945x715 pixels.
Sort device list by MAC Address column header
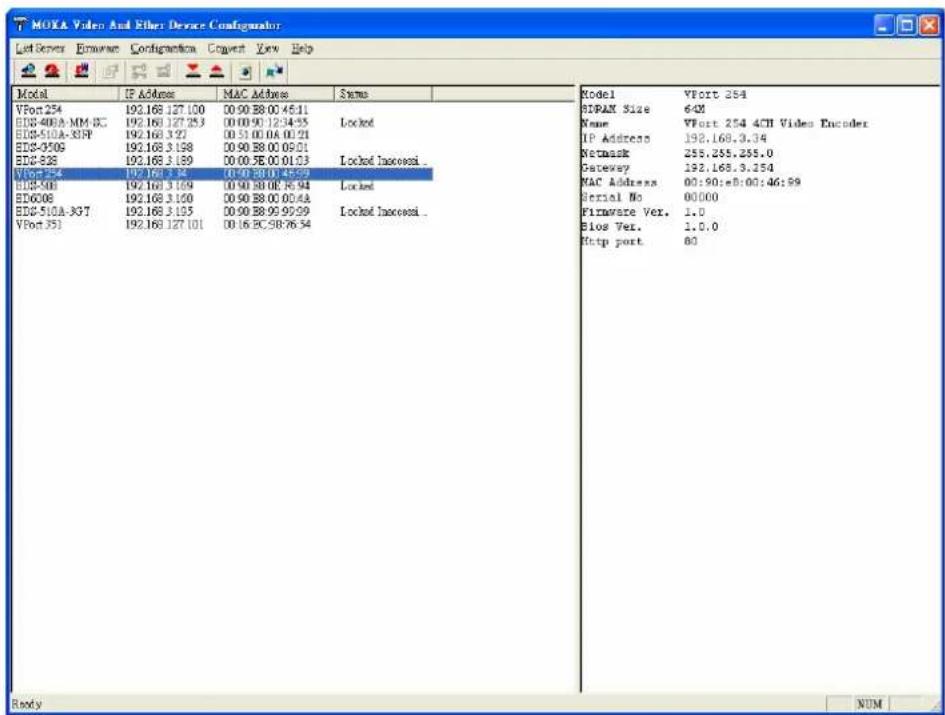pos(275,93)
